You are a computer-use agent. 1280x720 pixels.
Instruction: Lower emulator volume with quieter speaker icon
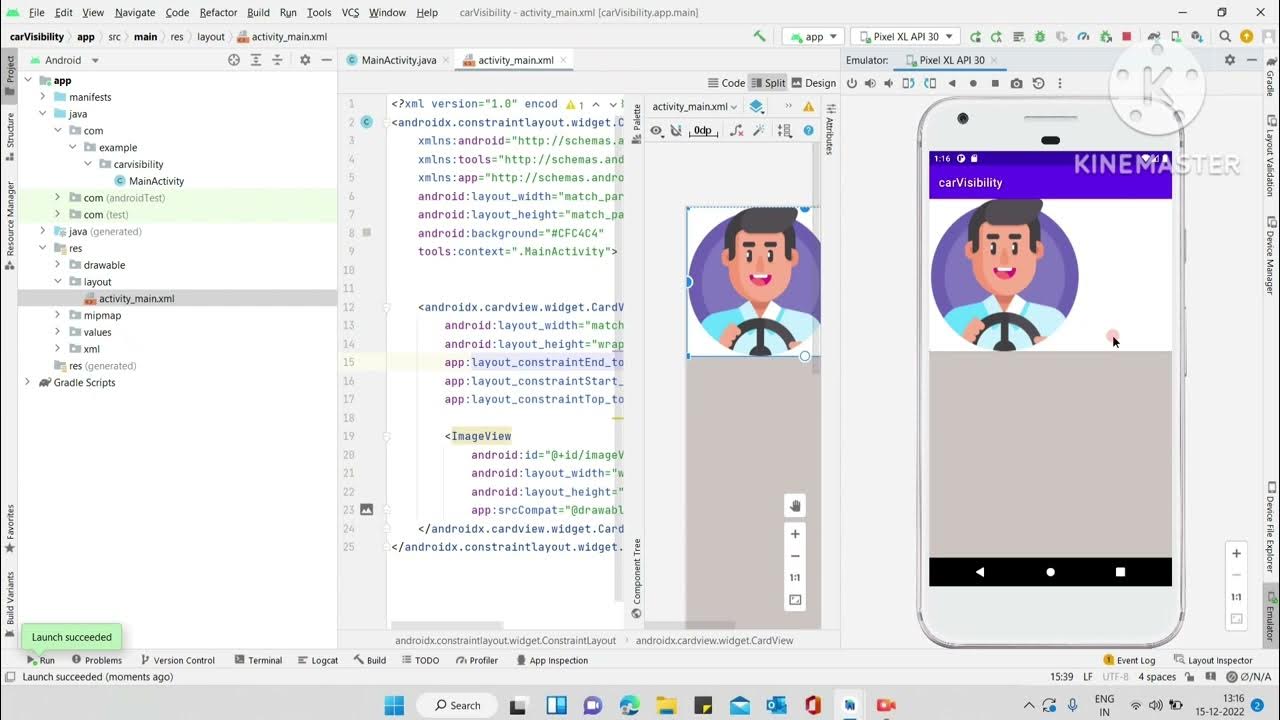[890, 84]
